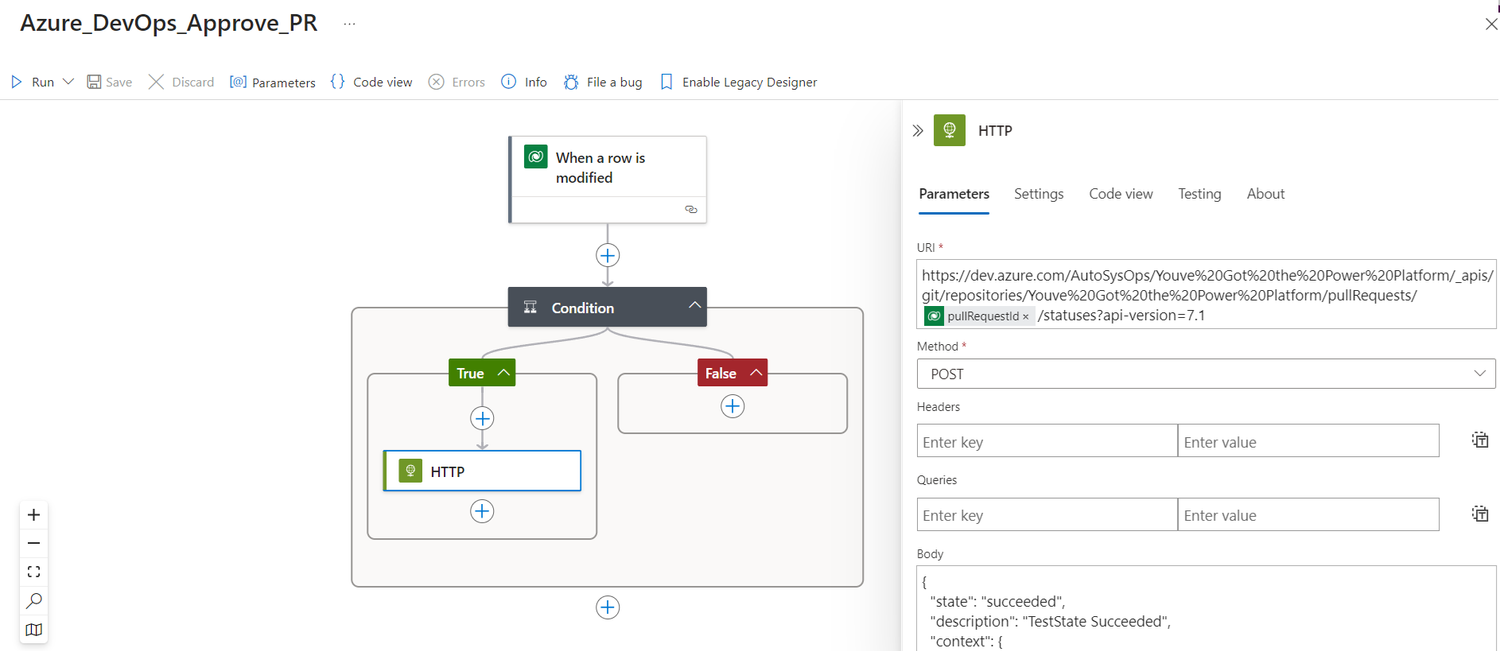Click File a bug

coord(602,81)
